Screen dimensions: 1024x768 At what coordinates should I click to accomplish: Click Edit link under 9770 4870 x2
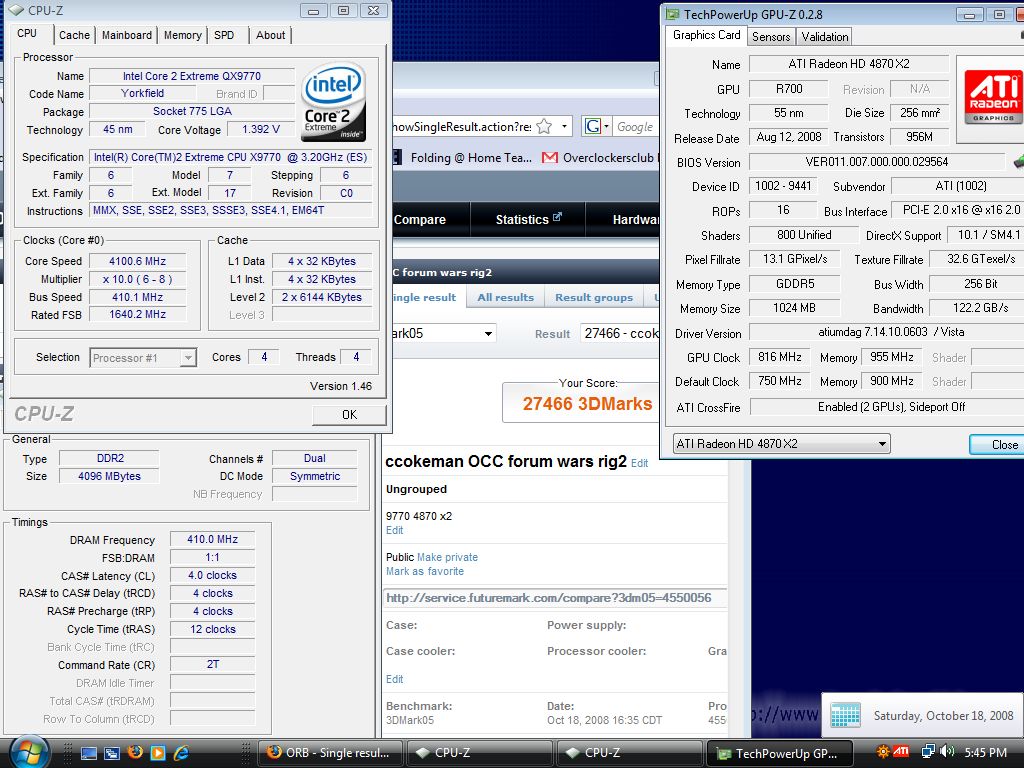click(394, 530)
